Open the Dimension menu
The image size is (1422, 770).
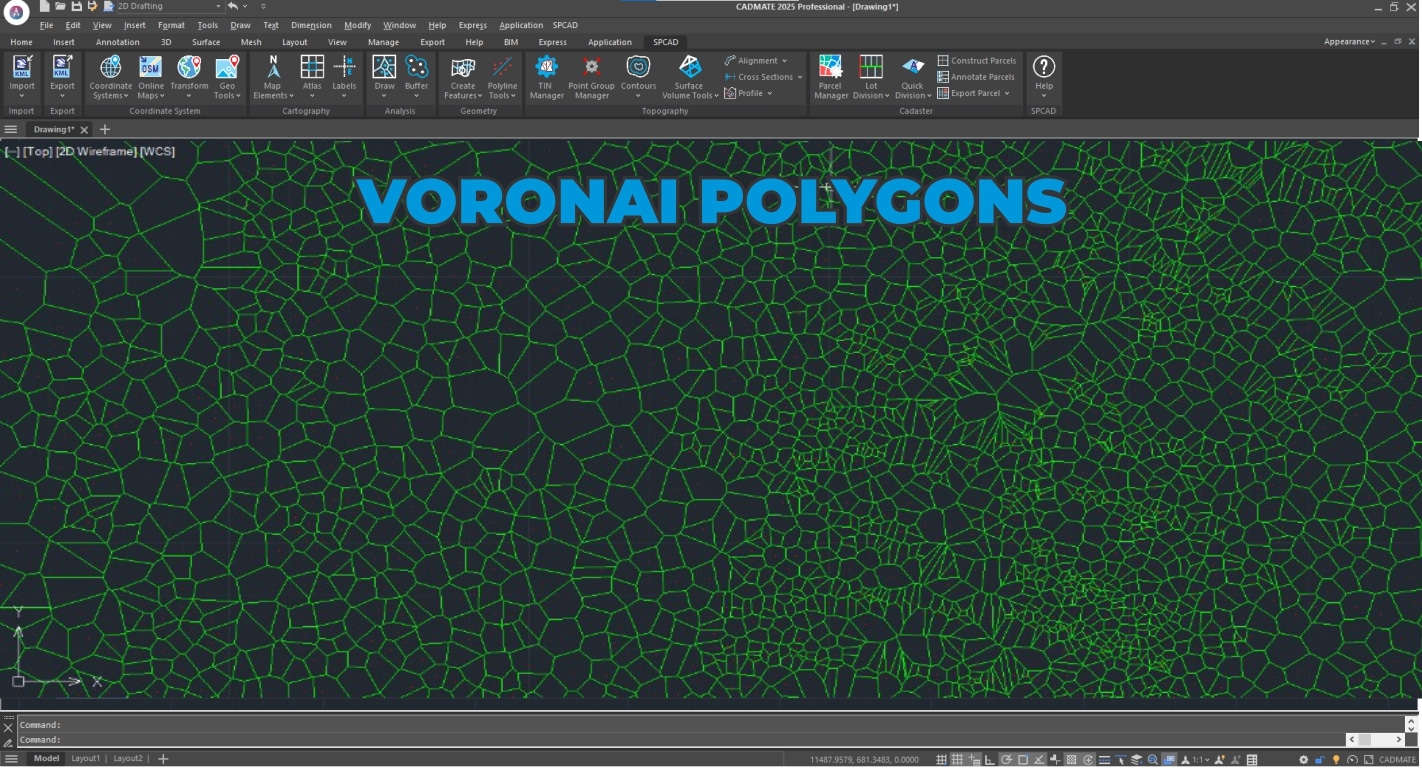point(311,25)
